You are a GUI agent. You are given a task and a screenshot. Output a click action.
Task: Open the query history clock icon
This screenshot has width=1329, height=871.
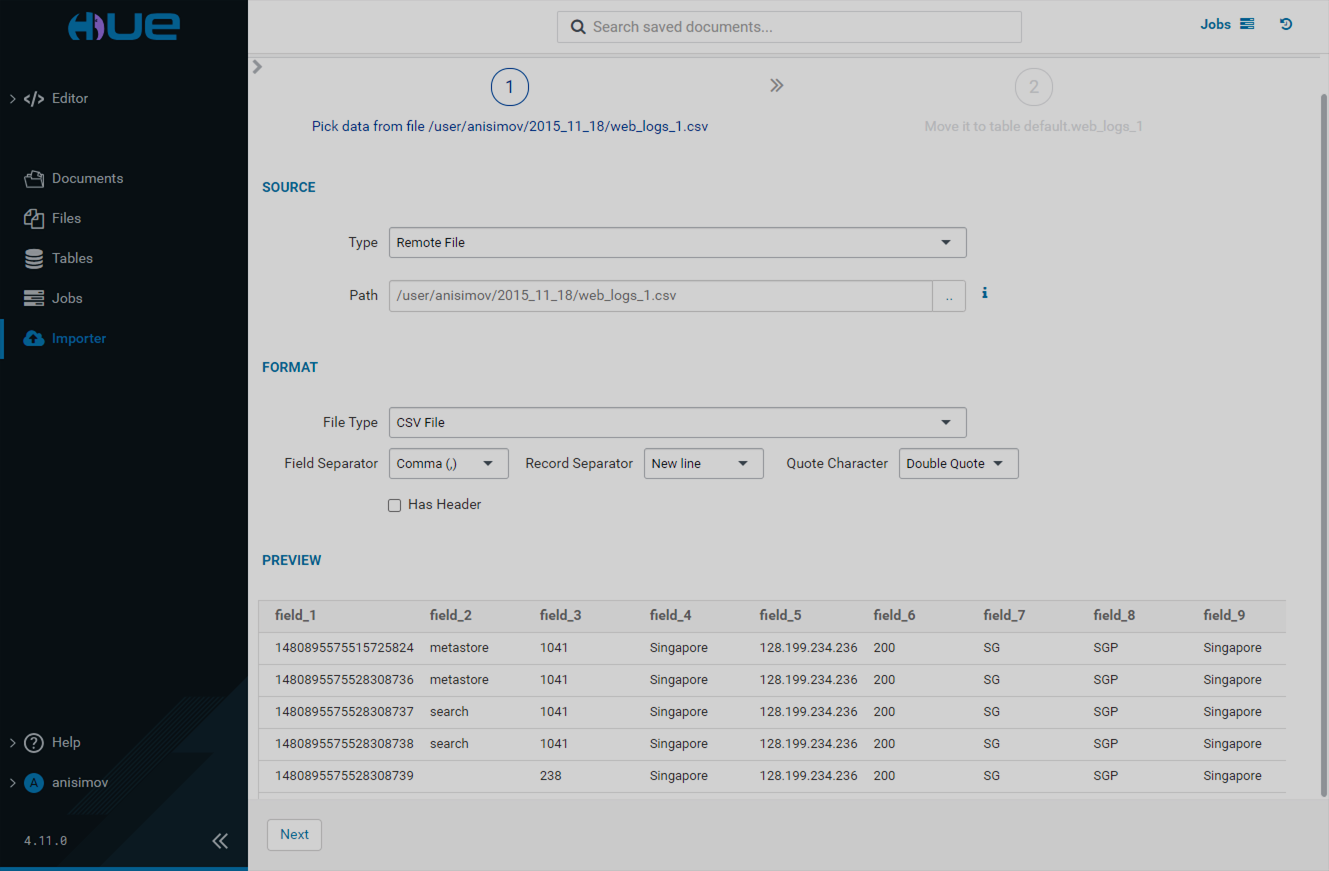tap(1286, 24)
